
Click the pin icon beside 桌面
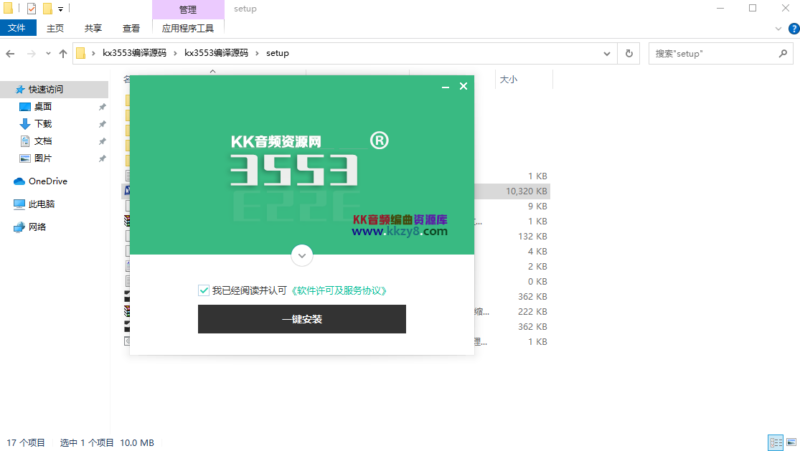(x=102, y=107)
